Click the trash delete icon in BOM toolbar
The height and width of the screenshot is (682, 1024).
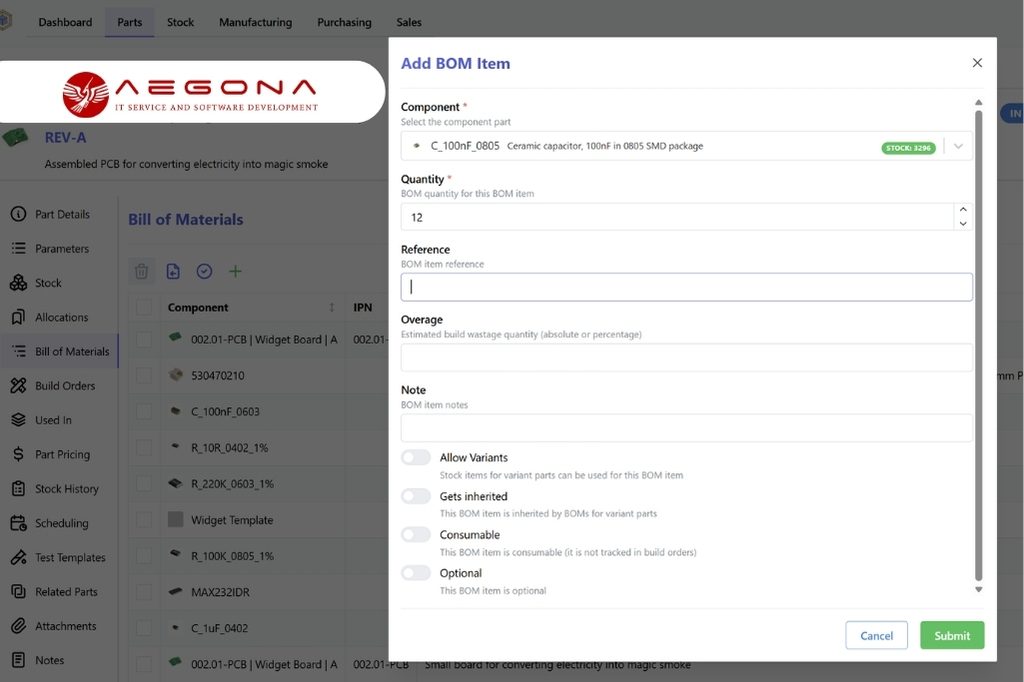tap(142, 271)
